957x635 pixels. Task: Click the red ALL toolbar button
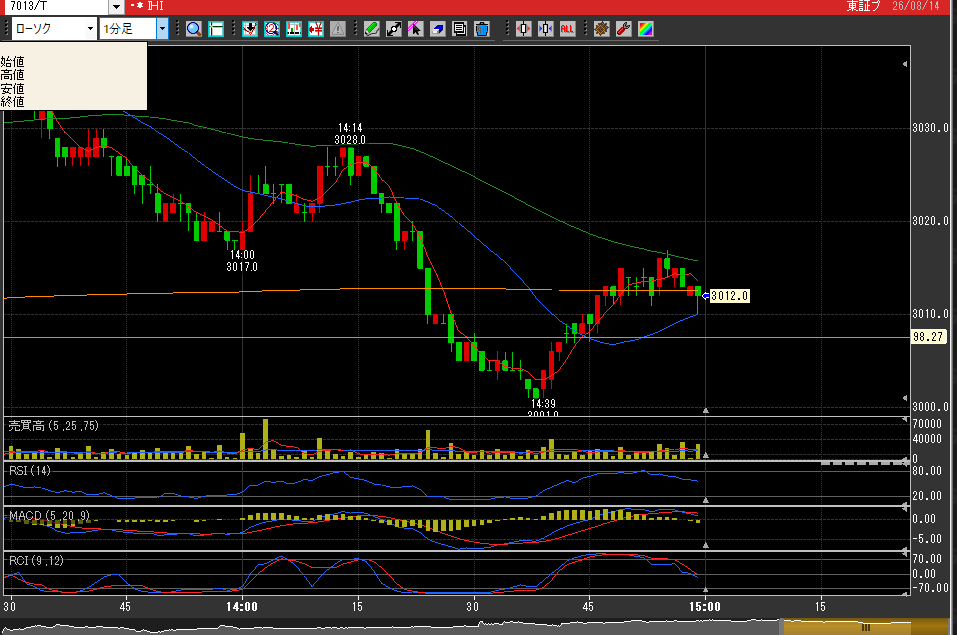point(568,29)
